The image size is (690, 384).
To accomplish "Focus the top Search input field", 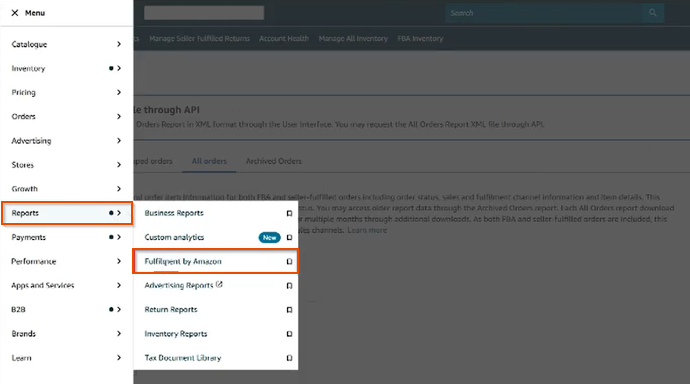I will [543, 13].
